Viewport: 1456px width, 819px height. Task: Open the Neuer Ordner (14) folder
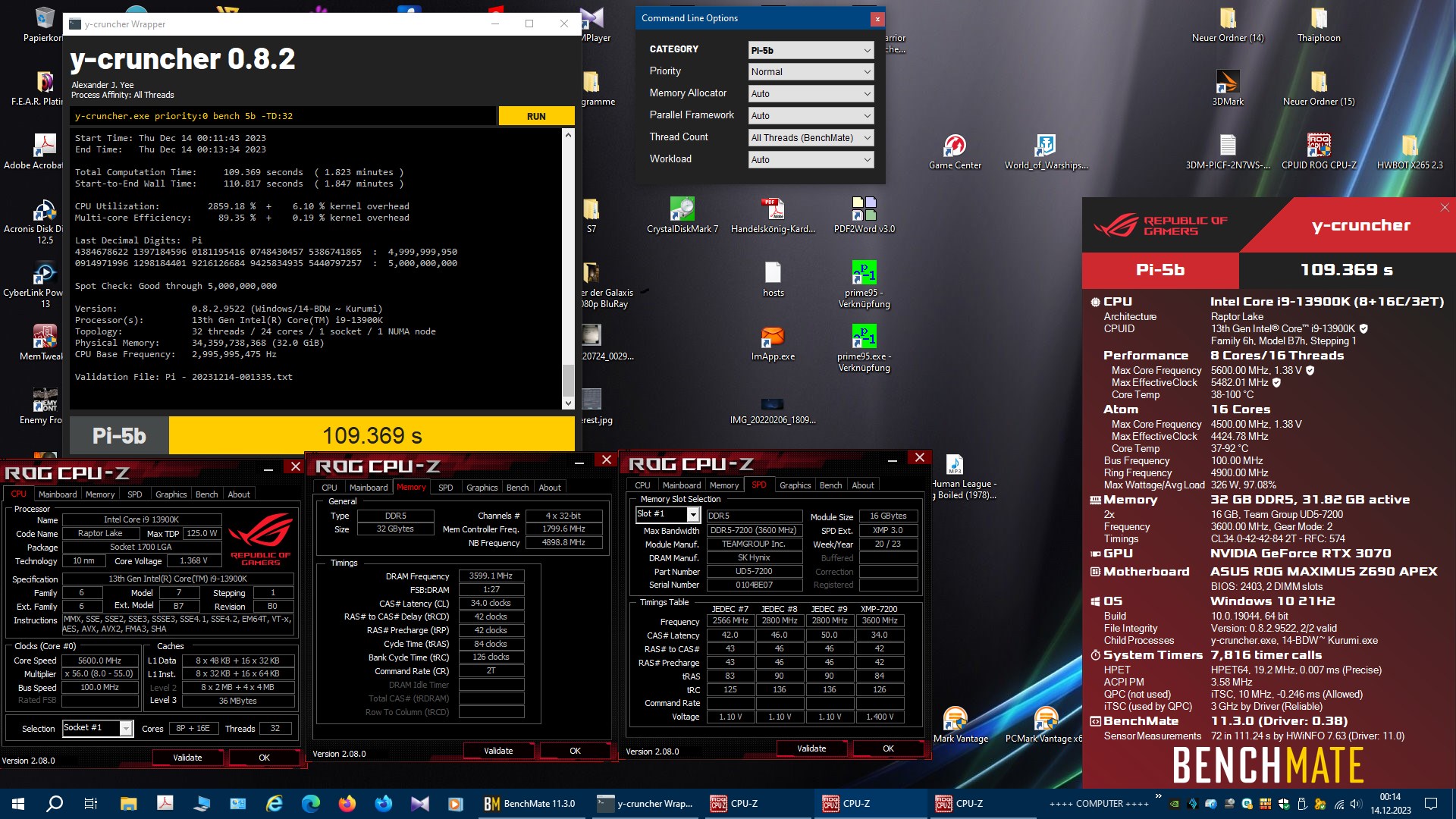click(x=1228, y=24)
